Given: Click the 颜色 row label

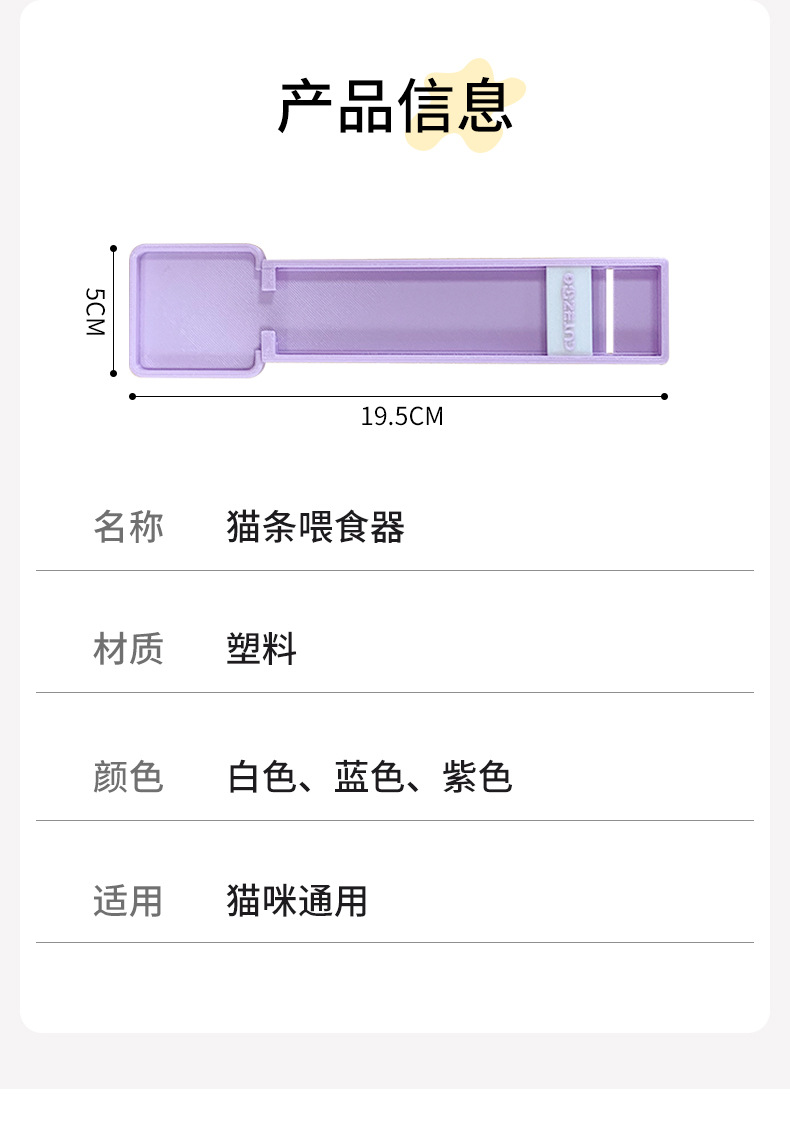Looking at the screenshot, I should [128, 776].
